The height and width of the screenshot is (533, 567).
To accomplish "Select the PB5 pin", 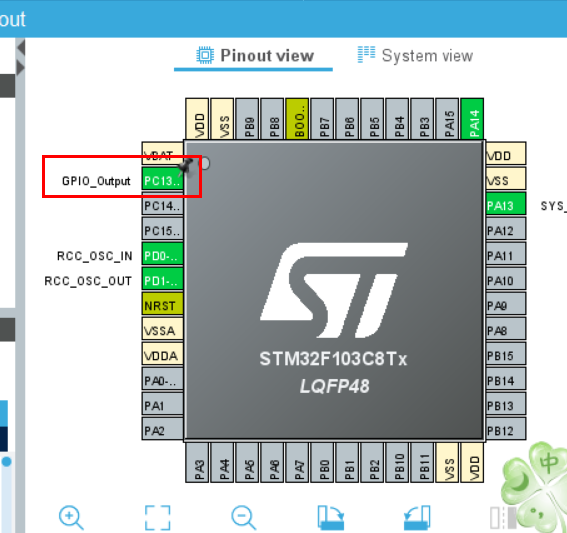I will [x=372, y=119].
